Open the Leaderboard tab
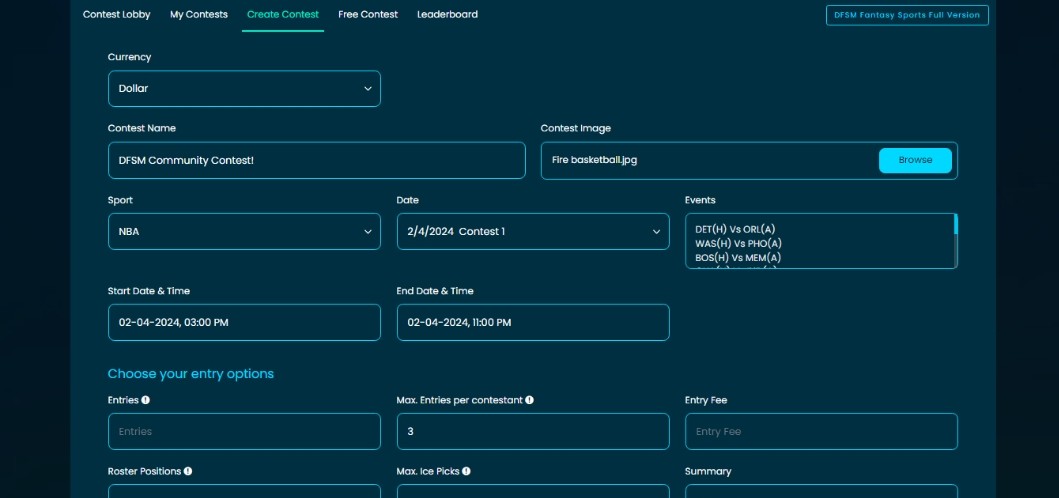The height and width of the screenshot is (498, 1059). (x=447, y=14)
